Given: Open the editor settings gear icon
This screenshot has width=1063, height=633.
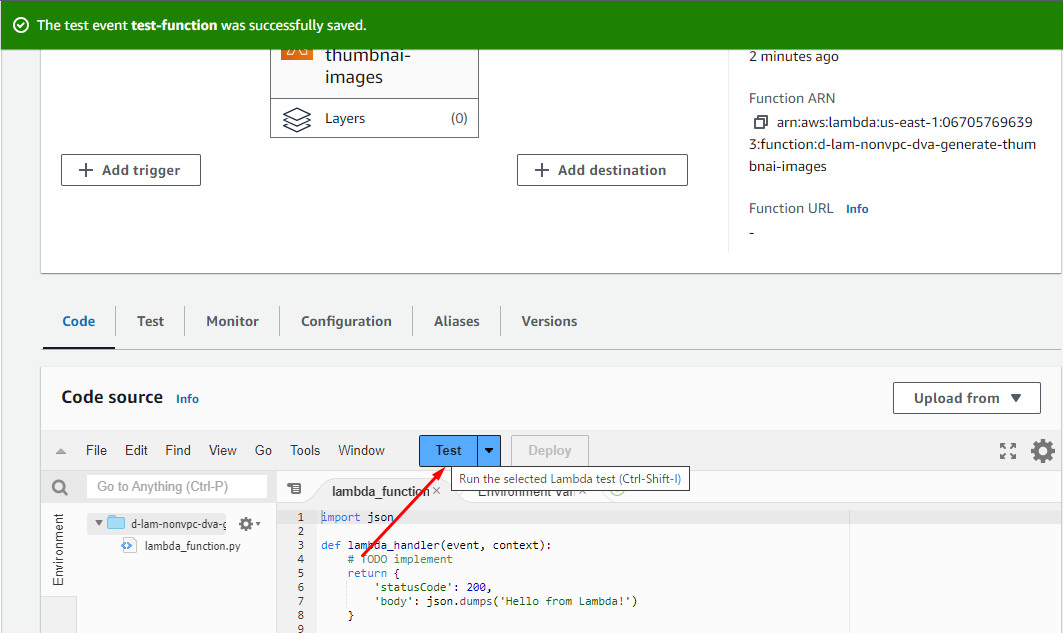Looking at the screenshot, I should 1042,451.
